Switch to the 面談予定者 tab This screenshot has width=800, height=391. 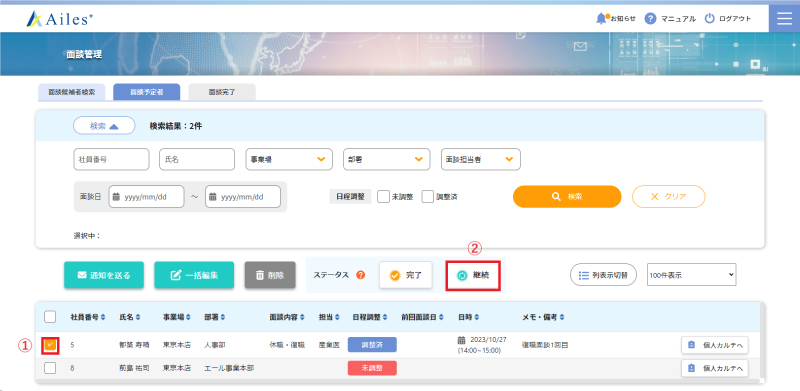[147, 92]
